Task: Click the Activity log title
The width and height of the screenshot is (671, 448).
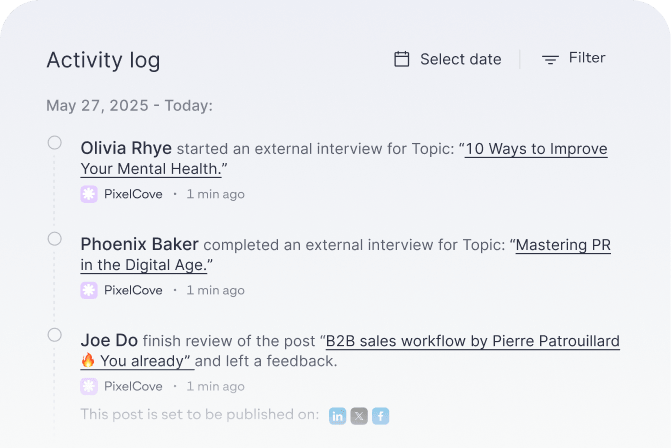Action: coord(103,60)
